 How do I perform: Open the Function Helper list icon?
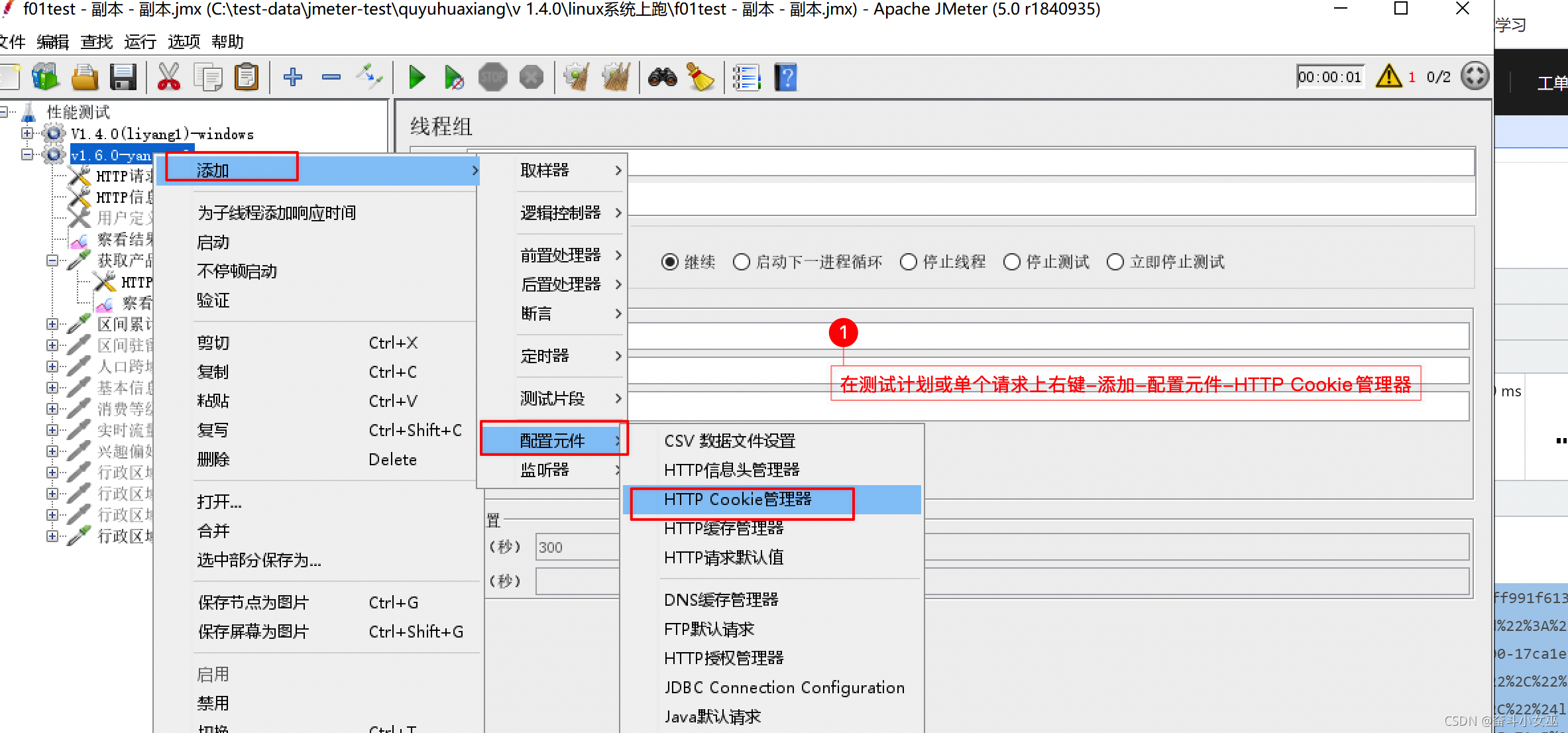[x=746, y=77]
